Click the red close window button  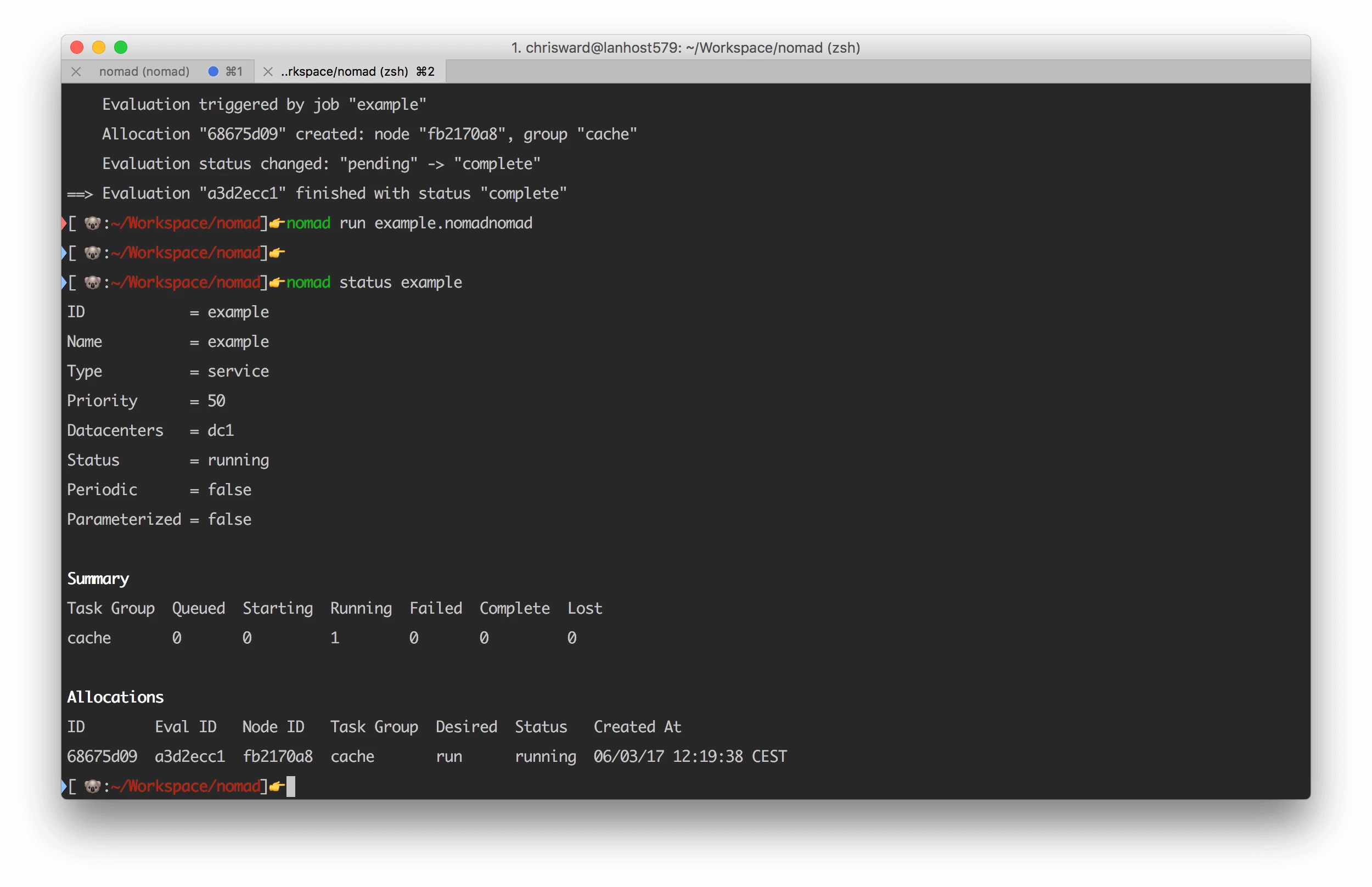[x=77, y=47]
